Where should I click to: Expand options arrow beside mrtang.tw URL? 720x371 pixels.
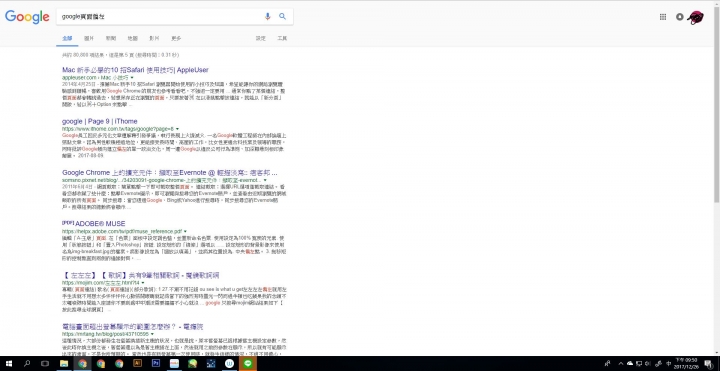(152, 334)
